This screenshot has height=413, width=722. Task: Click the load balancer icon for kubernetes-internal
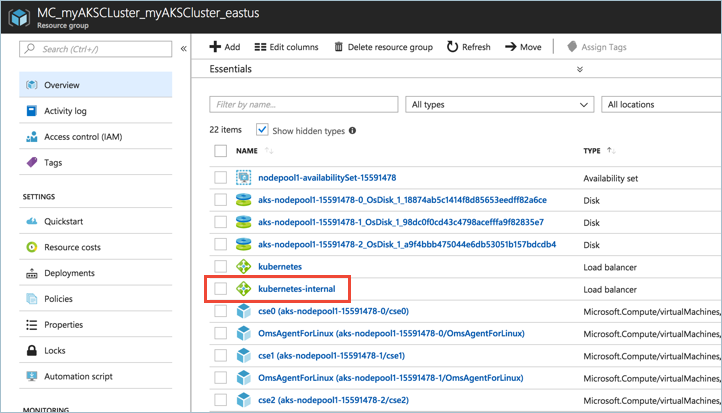[x=244, y=289]
